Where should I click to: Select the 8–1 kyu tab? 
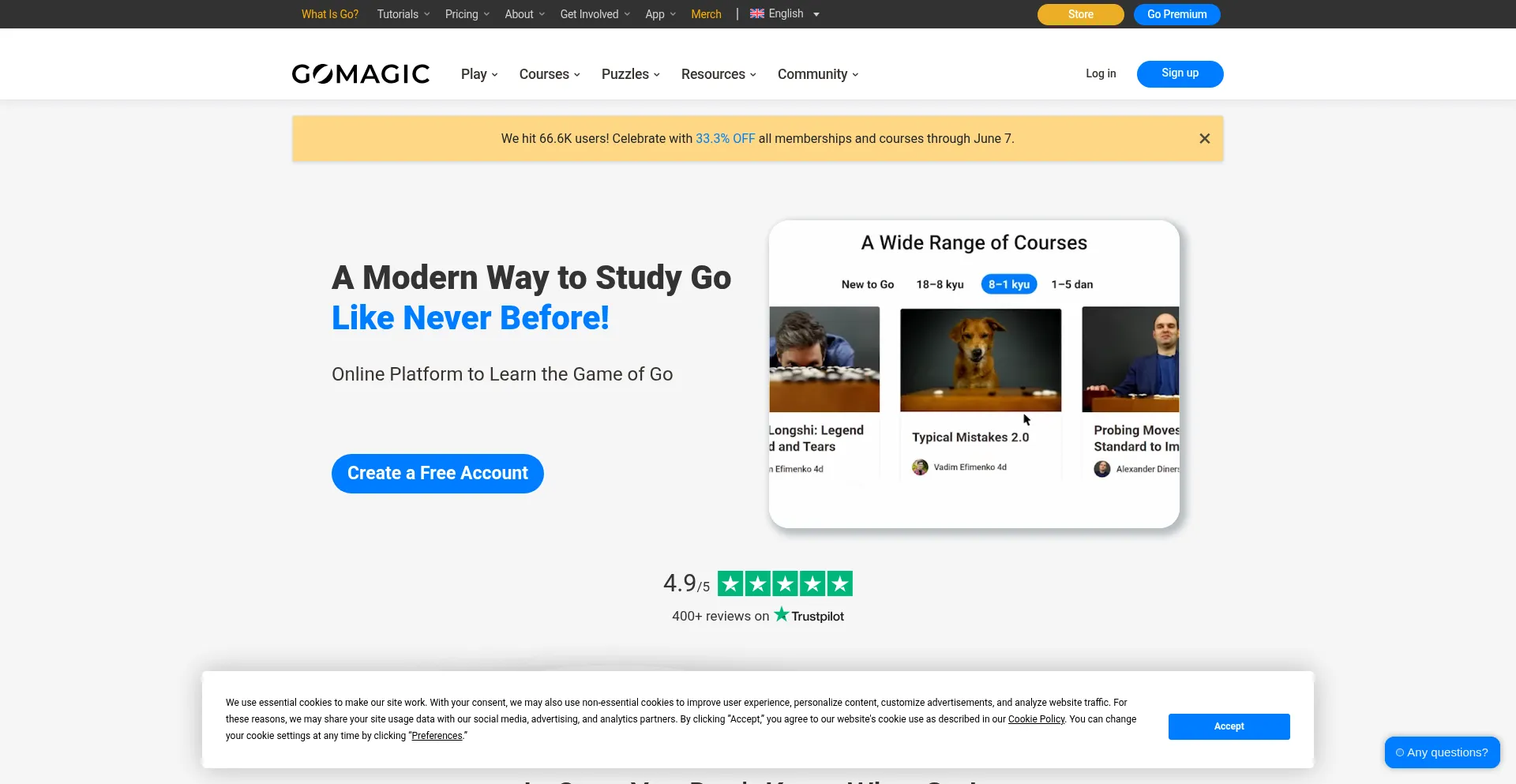click(x=1008, y=284)
